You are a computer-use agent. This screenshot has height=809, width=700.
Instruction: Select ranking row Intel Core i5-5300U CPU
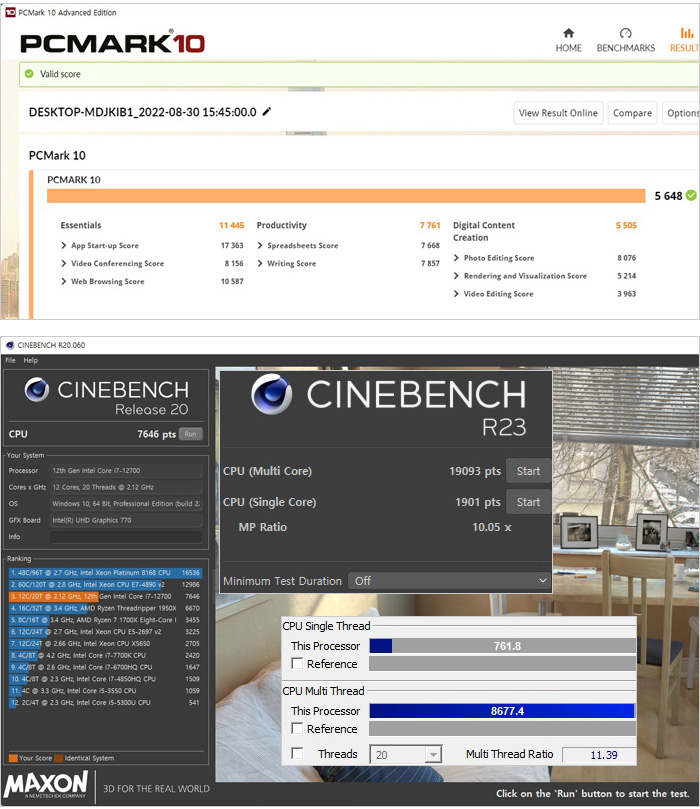105,703
